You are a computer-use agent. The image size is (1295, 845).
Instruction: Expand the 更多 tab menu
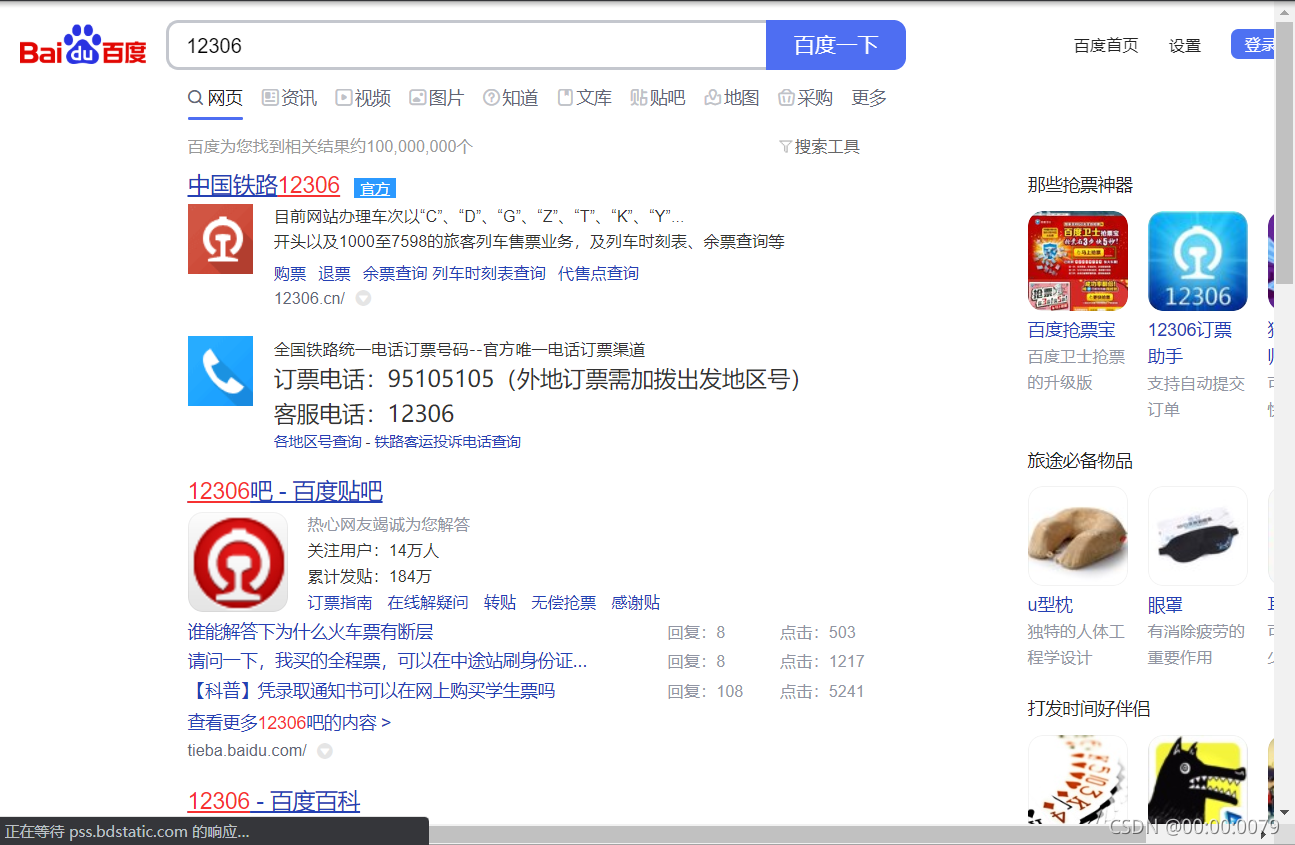coord(869,98)
